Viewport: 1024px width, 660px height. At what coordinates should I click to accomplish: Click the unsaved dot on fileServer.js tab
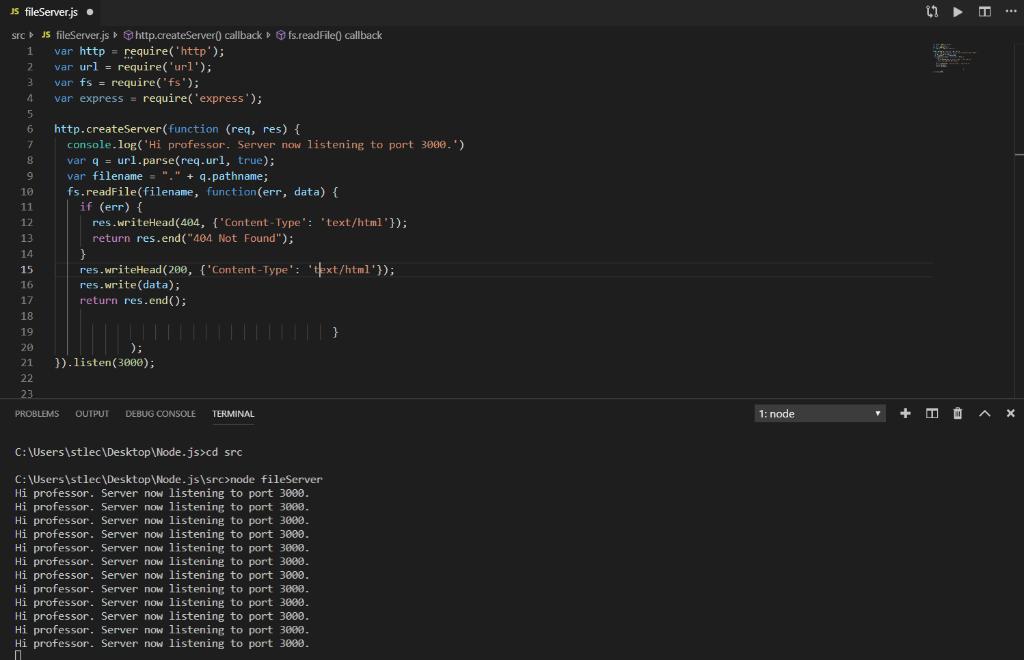click(x=89, y=12)
